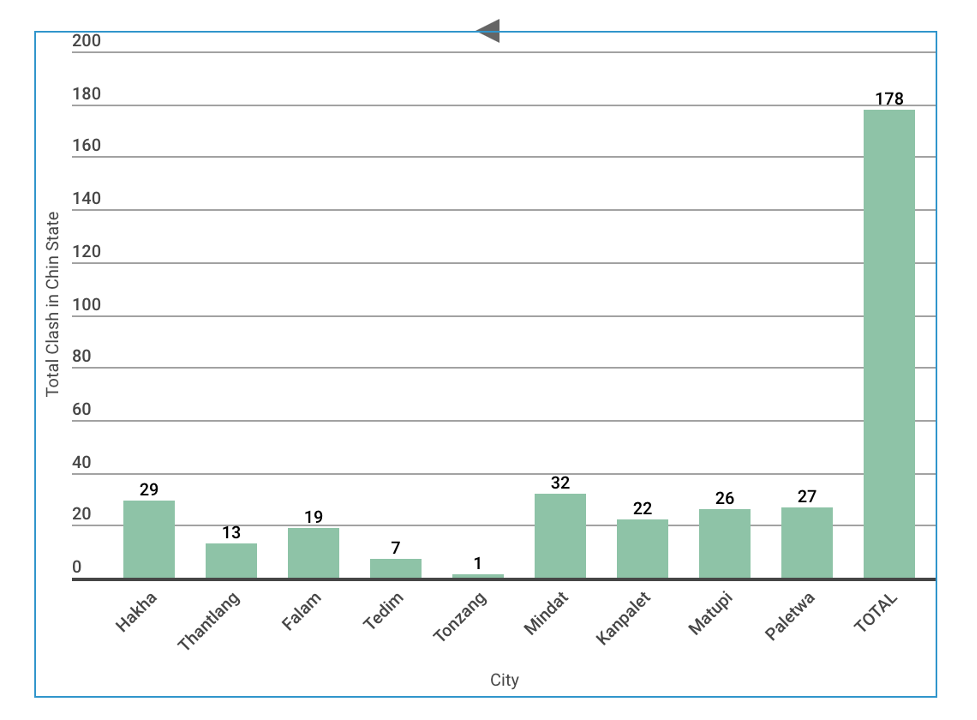Click the 200 value on vertical axis
Screen dimensions: 977x720
[x=87, y=41]
